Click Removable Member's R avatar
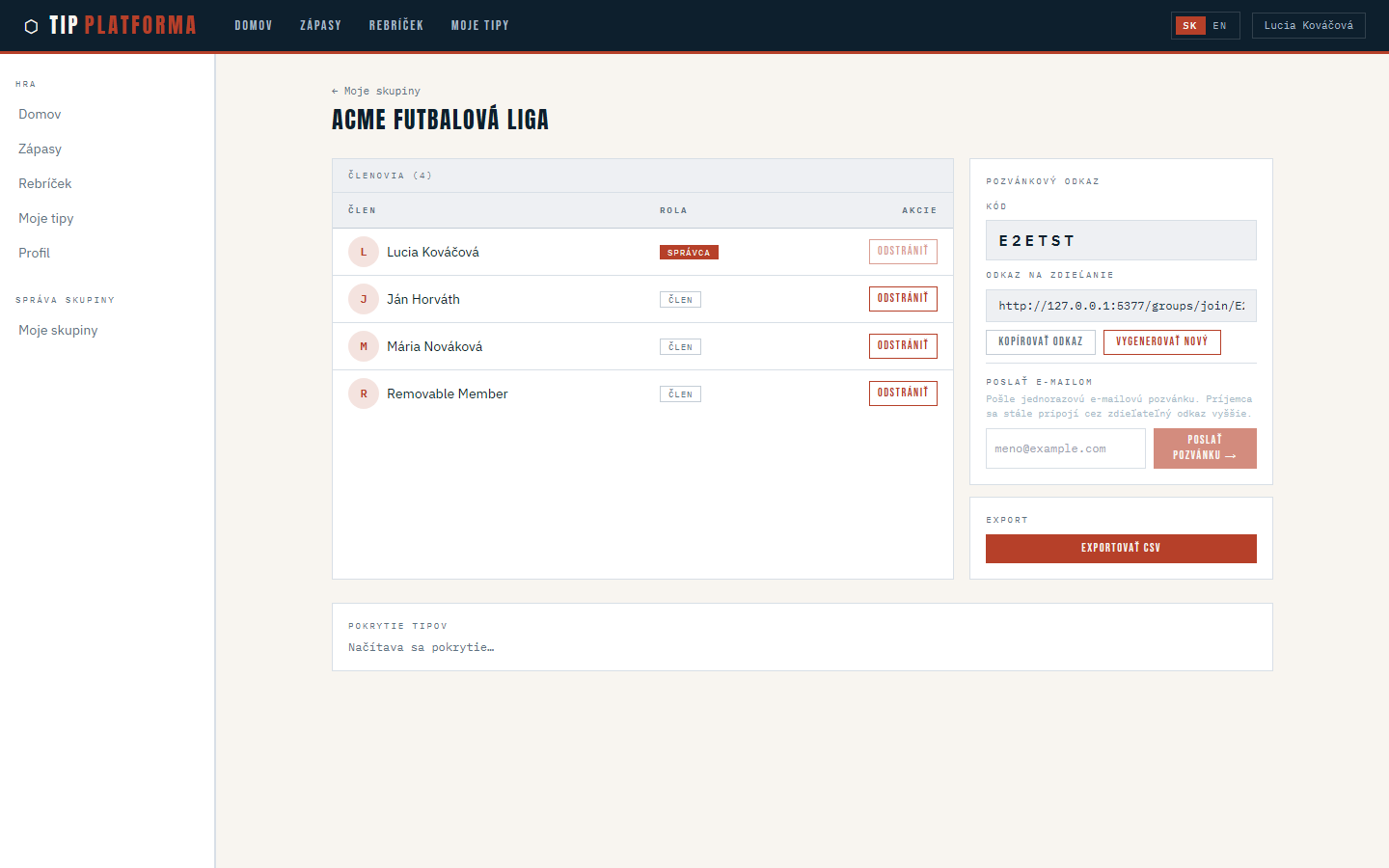 364,393
